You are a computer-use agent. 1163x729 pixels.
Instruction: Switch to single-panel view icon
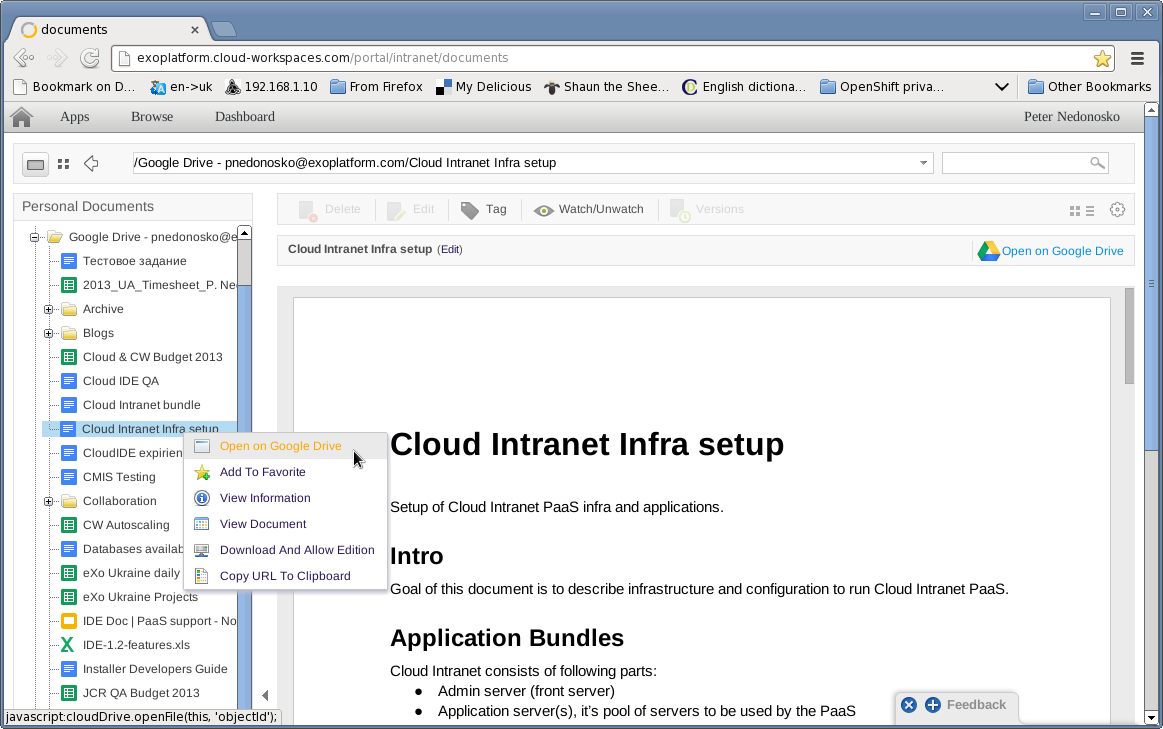click(x=36, y=164)
